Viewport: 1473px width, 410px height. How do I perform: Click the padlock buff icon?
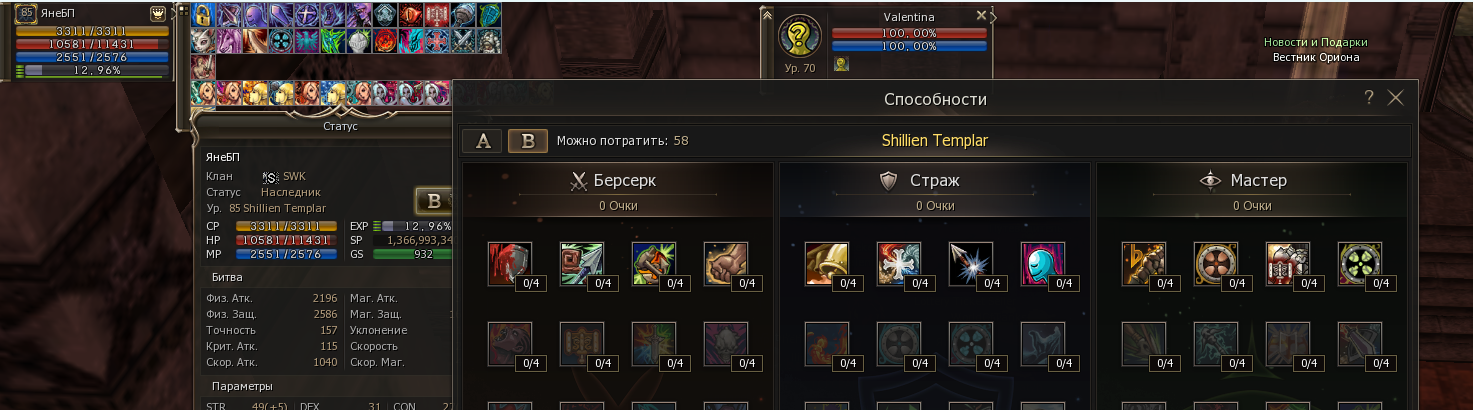(203, 15)
